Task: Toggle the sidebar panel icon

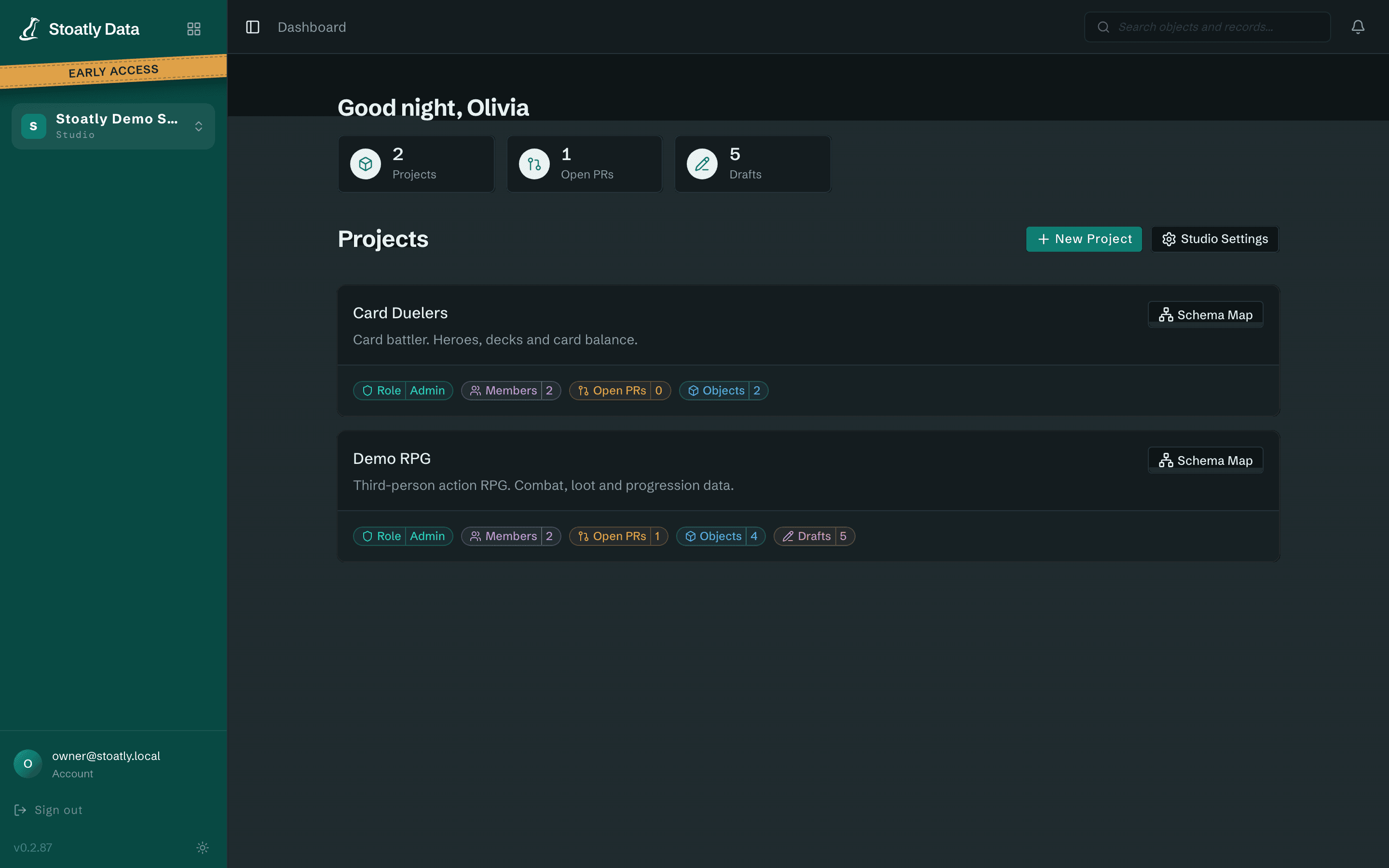Action: click(253, 27)
